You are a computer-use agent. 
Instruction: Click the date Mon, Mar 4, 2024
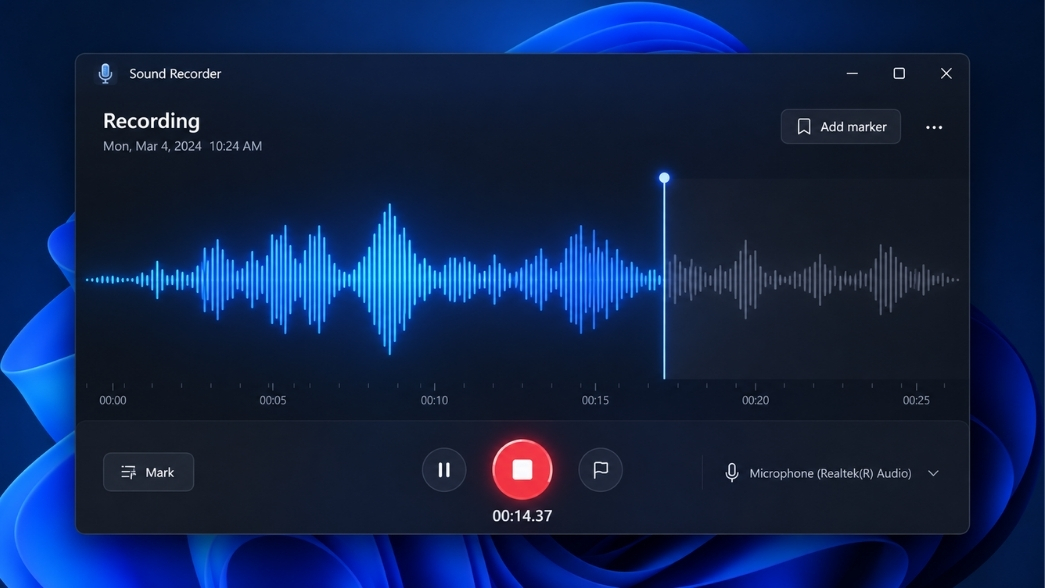[152, 146]
